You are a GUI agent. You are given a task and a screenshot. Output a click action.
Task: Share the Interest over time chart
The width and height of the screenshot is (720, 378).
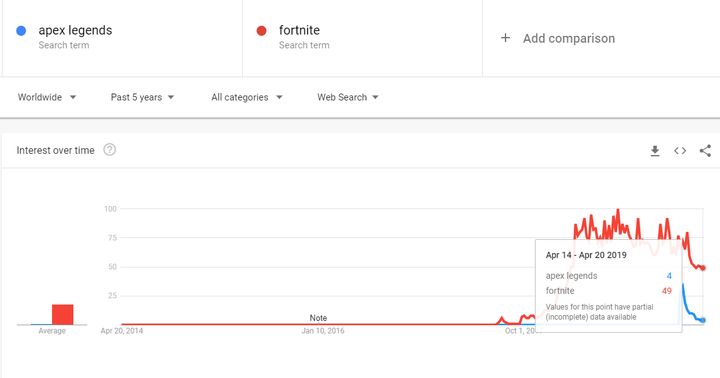coord(705,151)
